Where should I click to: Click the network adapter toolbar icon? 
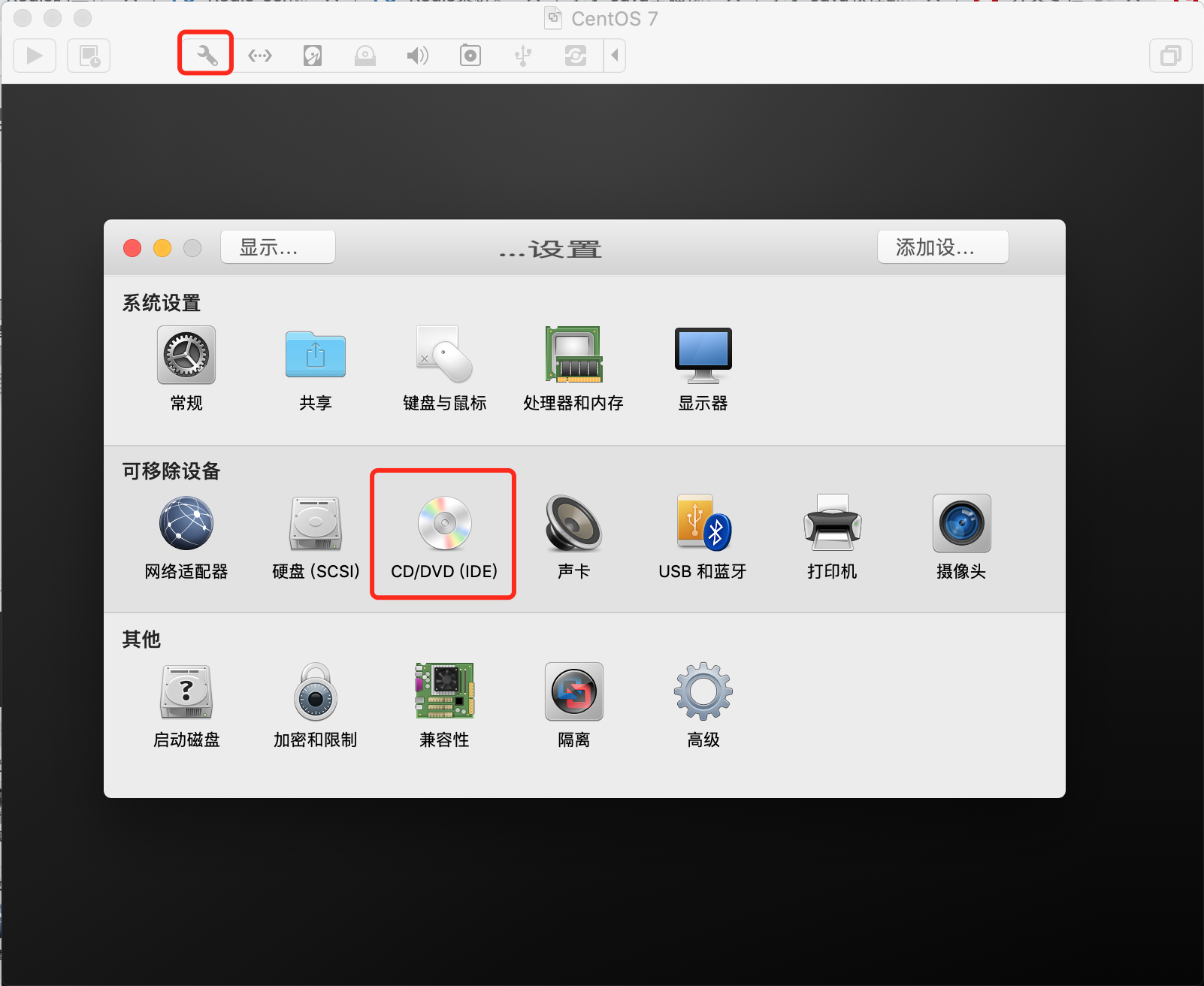point(260,56)
